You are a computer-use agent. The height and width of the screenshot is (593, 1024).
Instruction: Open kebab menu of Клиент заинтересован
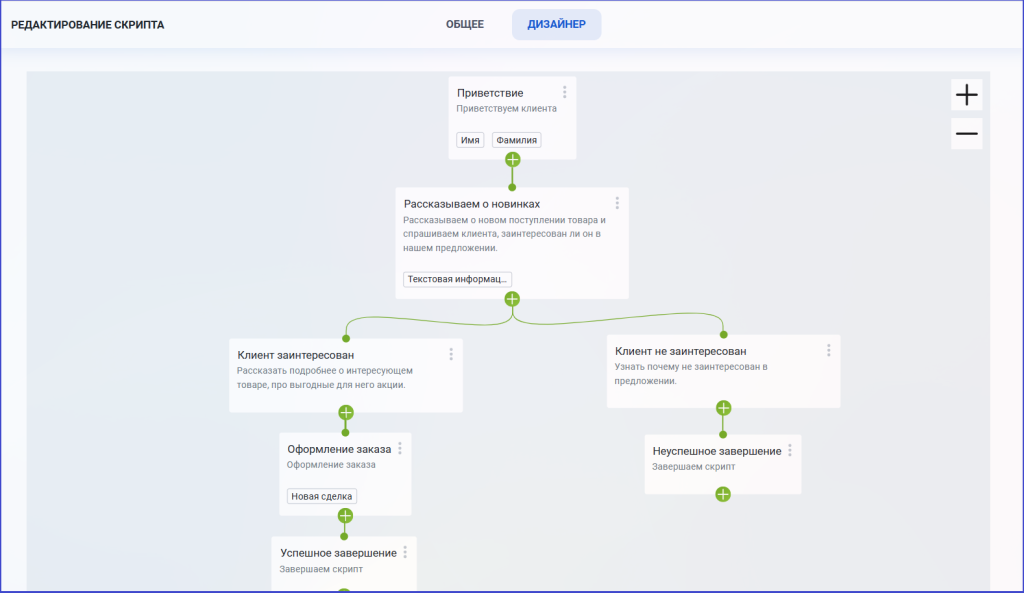[451, 354]
